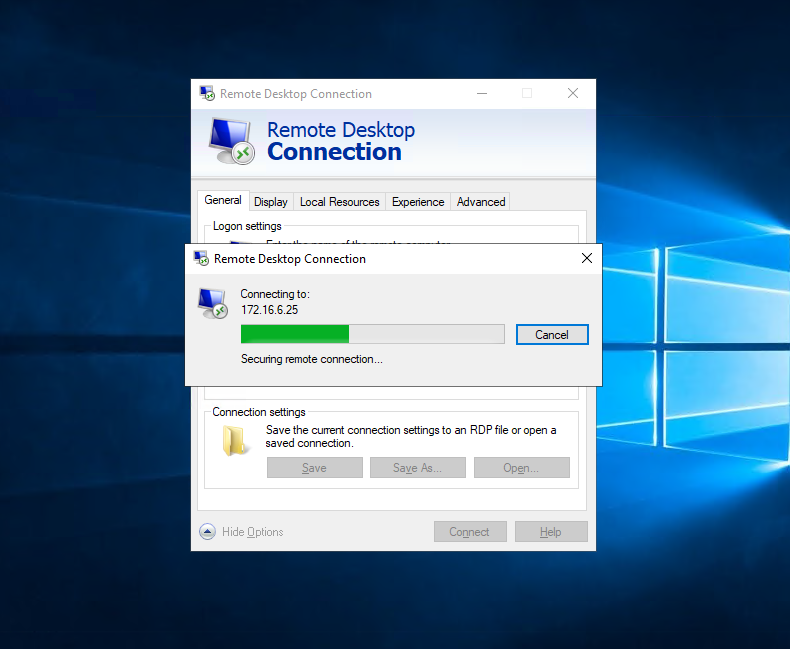Click the 'Connecting to:' label
This screenshot has width=790, height=649.
tap(275, 294)
